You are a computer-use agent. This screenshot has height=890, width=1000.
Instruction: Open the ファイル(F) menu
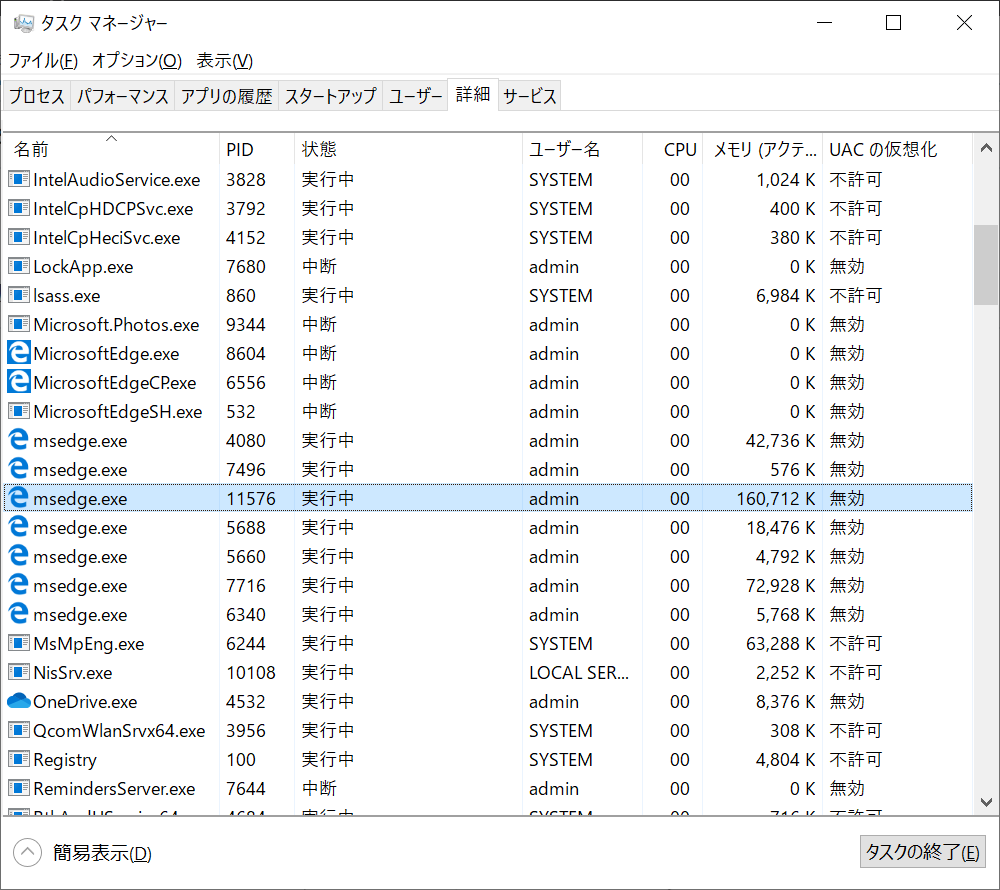point(43,61)
